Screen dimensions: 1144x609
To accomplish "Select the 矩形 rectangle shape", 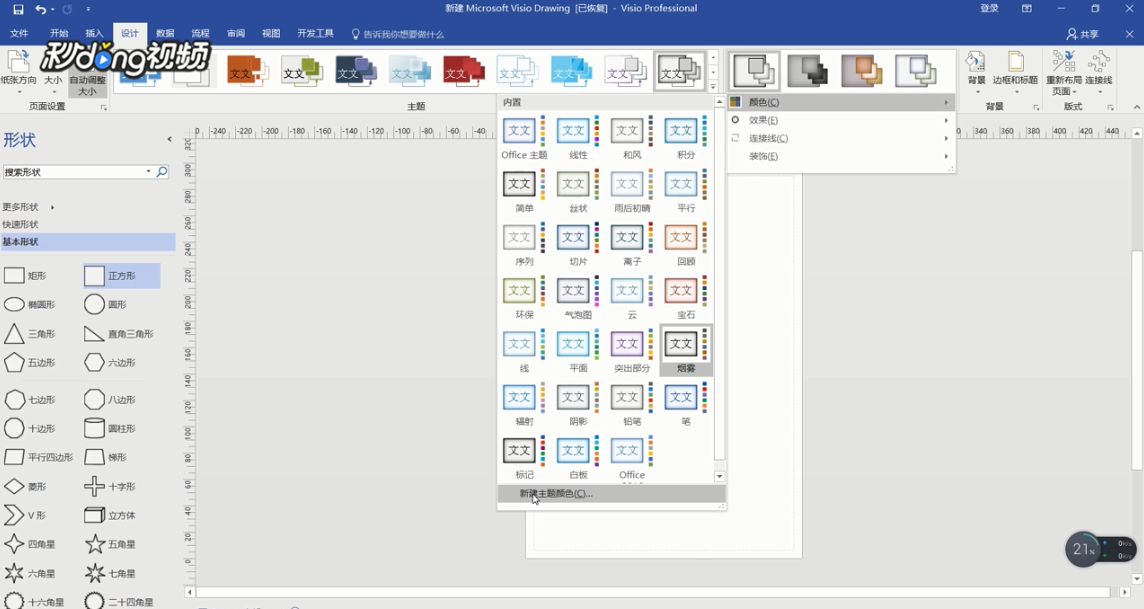I will pos(26,276).
